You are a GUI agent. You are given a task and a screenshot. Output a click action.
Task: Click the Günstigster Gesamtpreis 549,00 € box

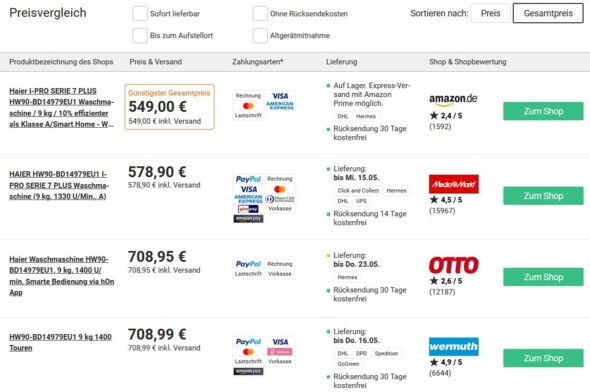[170, 107]
